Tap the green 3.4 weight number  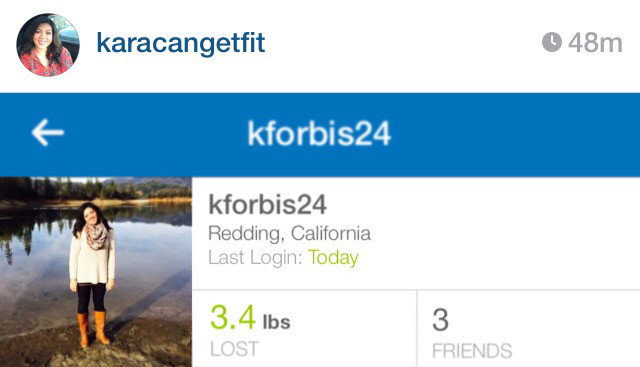coord(233,317)
